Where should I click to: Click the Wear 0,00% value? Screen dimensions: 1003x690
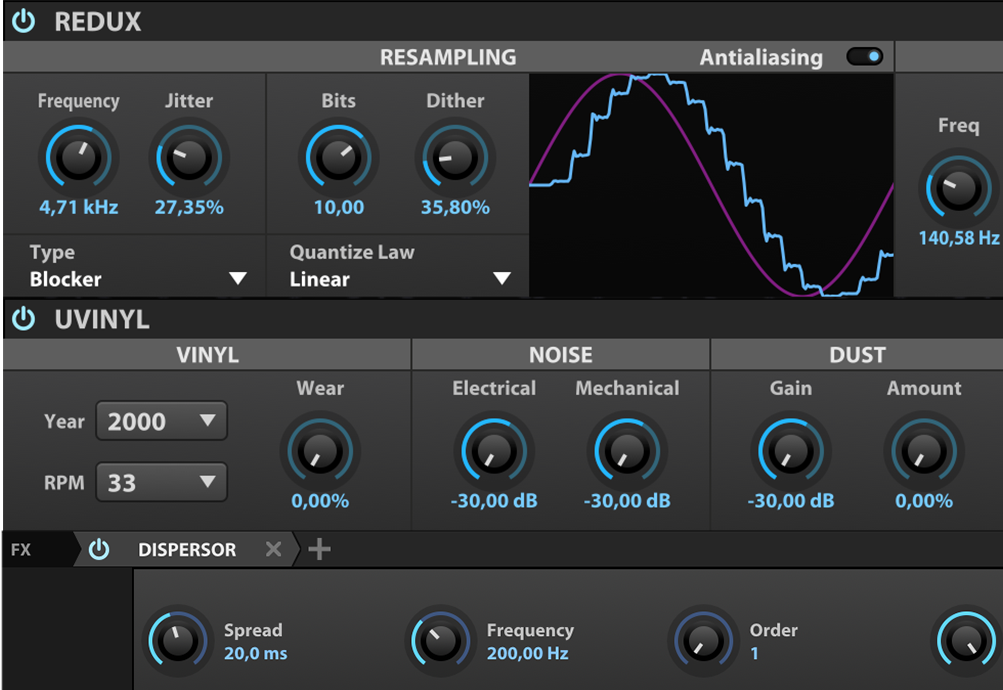320,501
